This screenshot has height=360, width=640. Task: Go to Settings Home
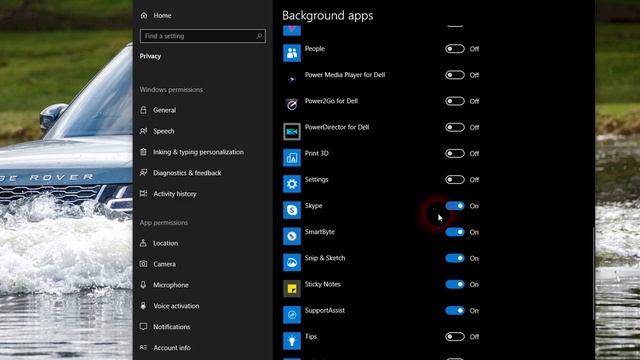point(162,16)
